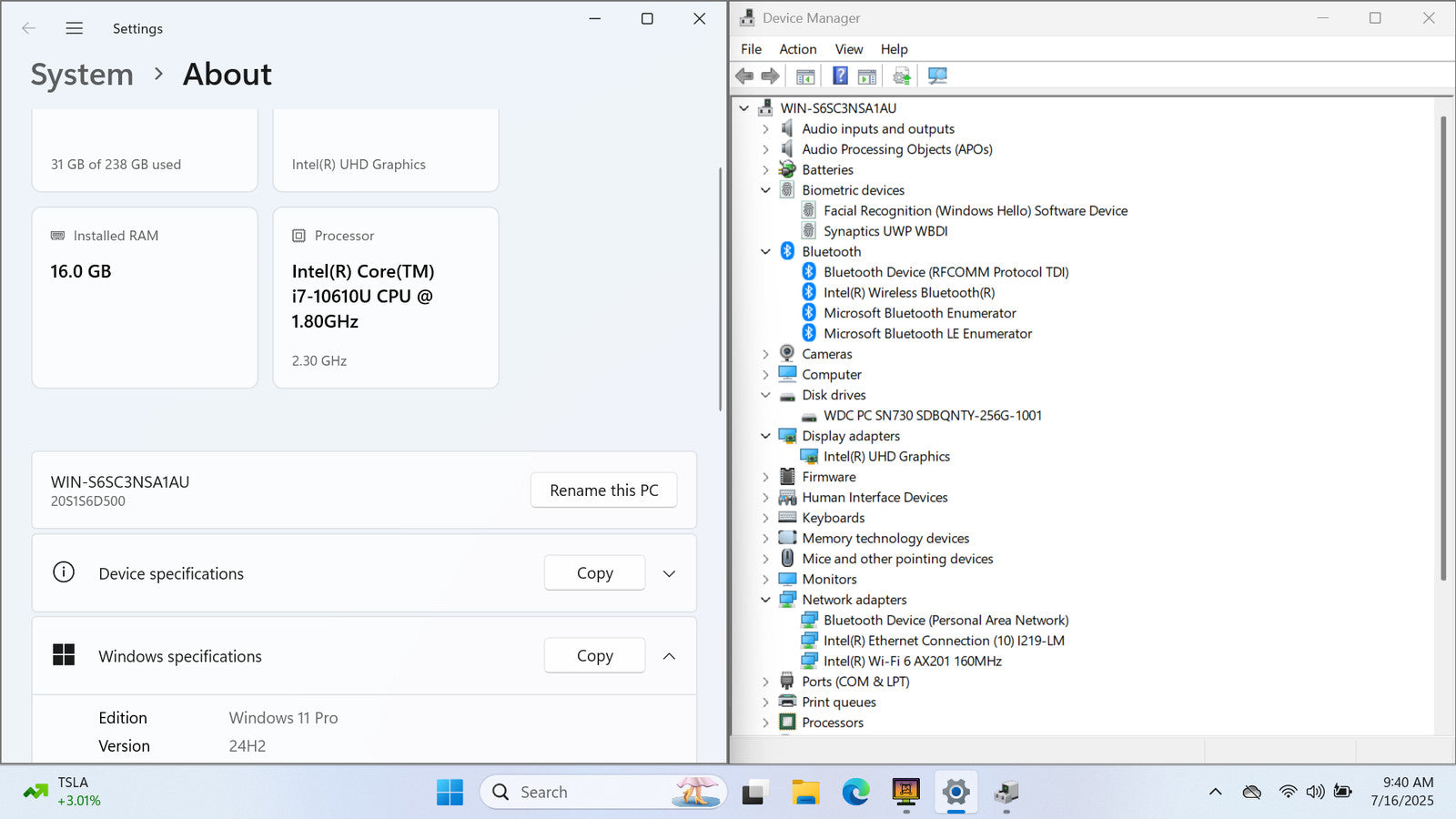The height and width of the screenshot is (819, 1456).
Task: Click Show/Hide Console Tree toolbar icon
Action: (805, 76)
